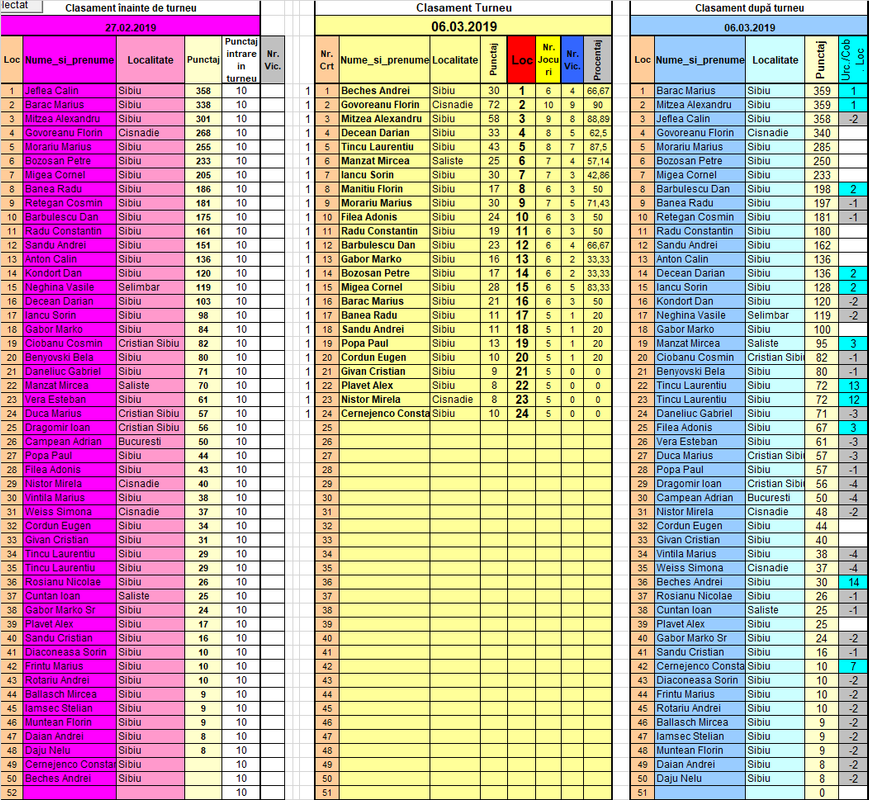
Task: Select score 67 for Filea Adonis after tournament
Action: pos(821,428)
